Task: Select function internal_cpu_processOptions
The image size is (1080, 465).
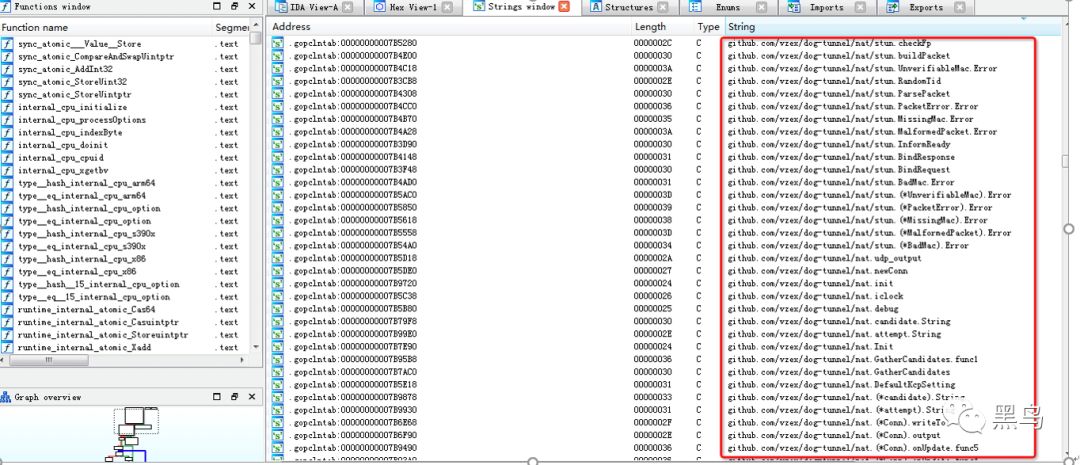Action: [x=82, y=120]
